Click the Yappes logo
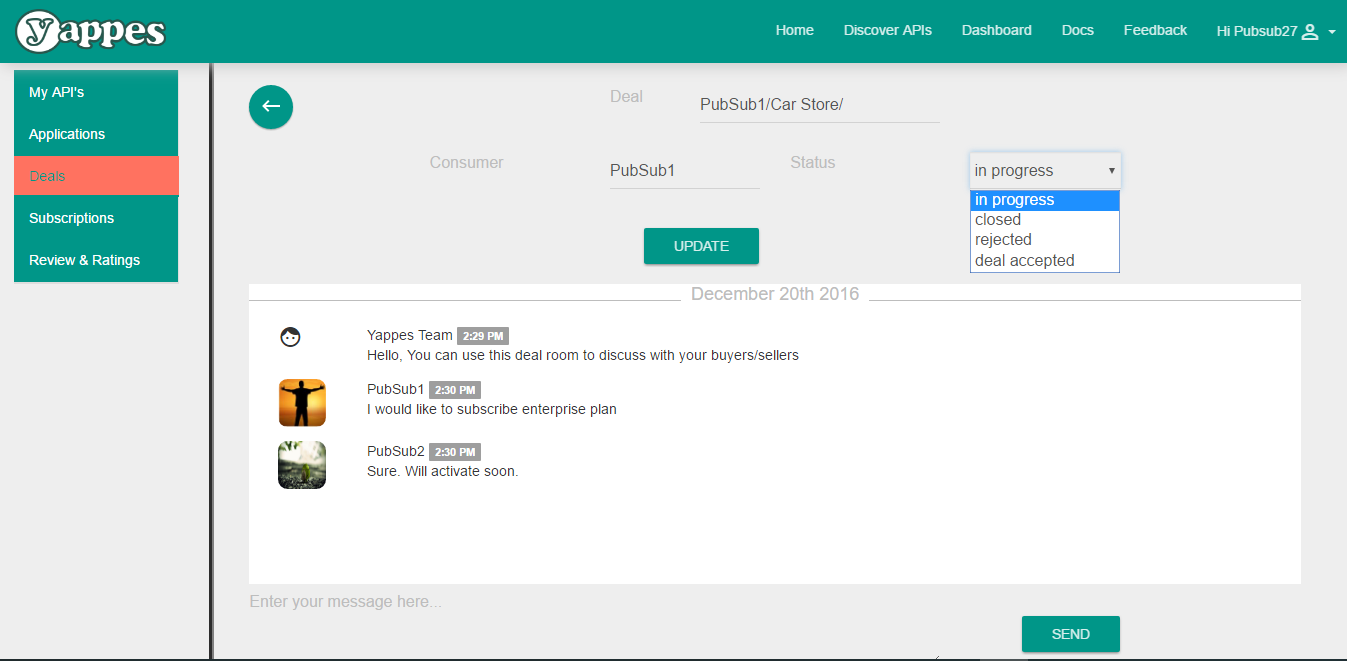This screenshot has width=1347, height=661. (91, 31)
